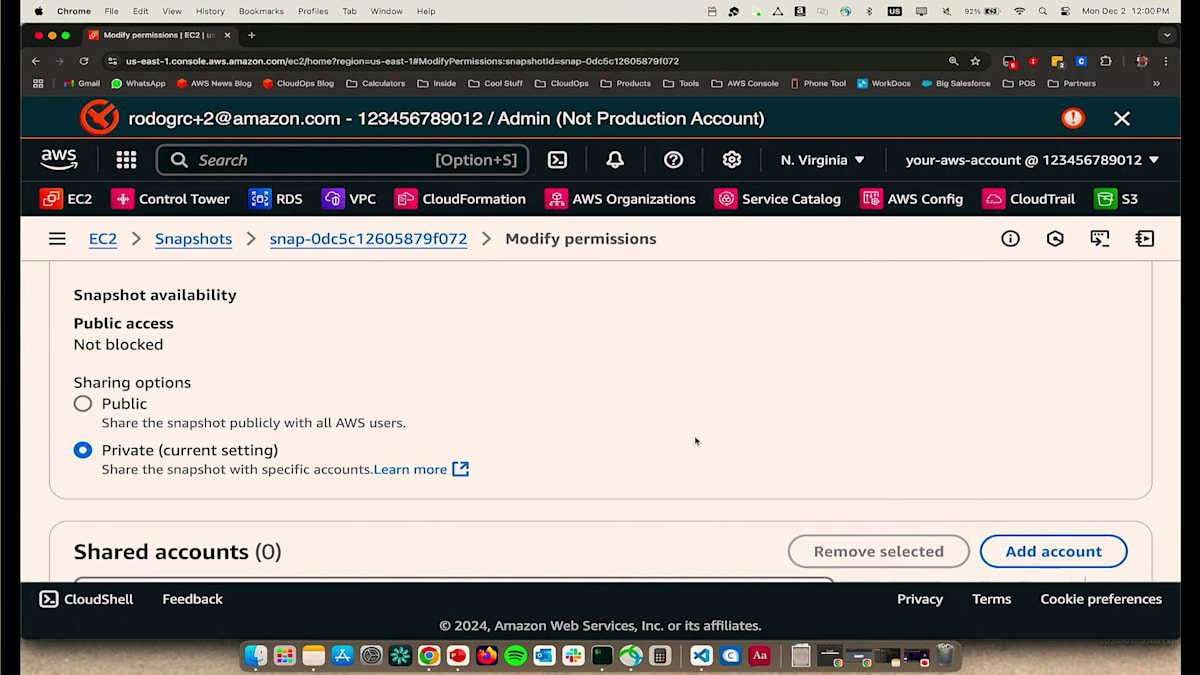
Task: Select the Private (current setting) option
Action: point(83,450)
